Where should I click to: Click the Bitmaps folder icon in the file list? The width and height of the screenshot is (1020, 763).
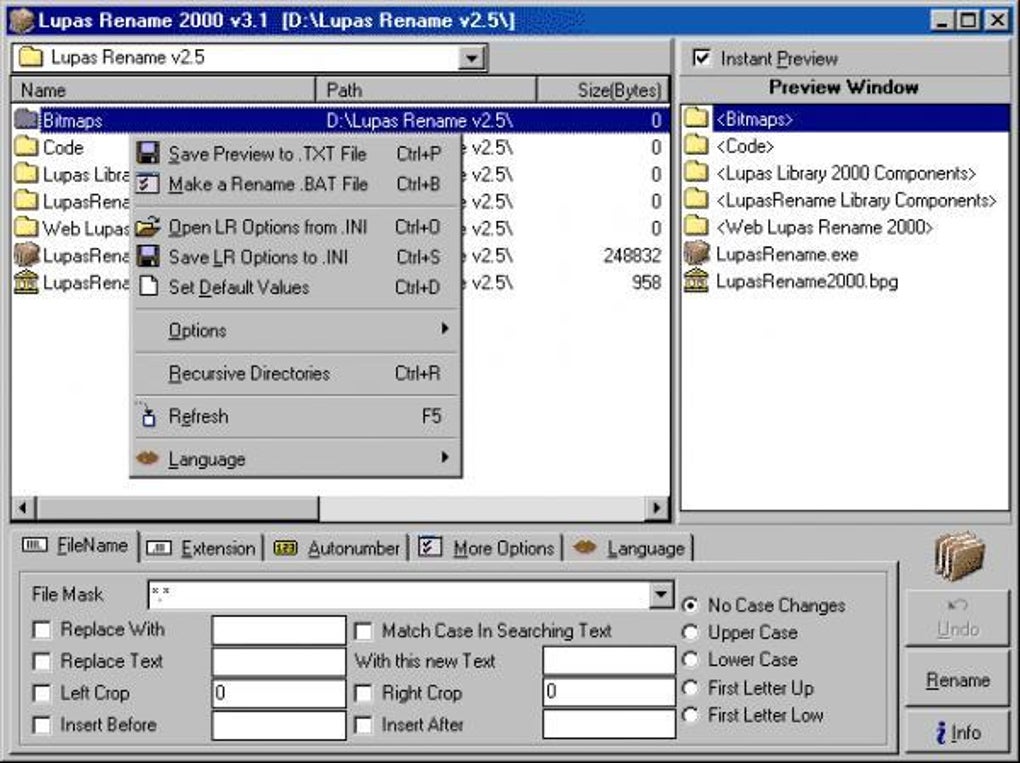coord(26,120)
